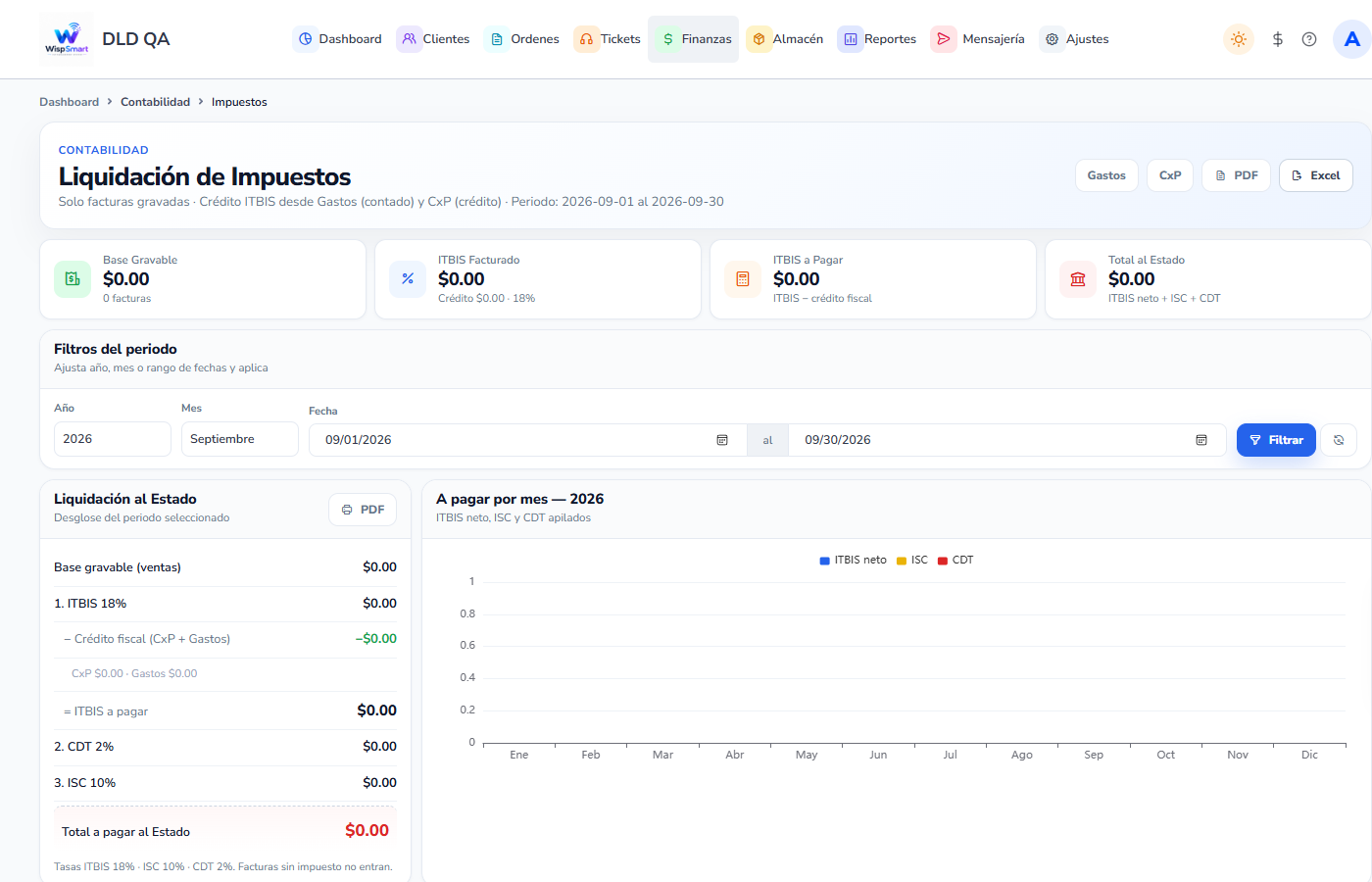Click the Ajustes gear icon
This screenshot has height=882, width=1372.
click(1052, 39)
